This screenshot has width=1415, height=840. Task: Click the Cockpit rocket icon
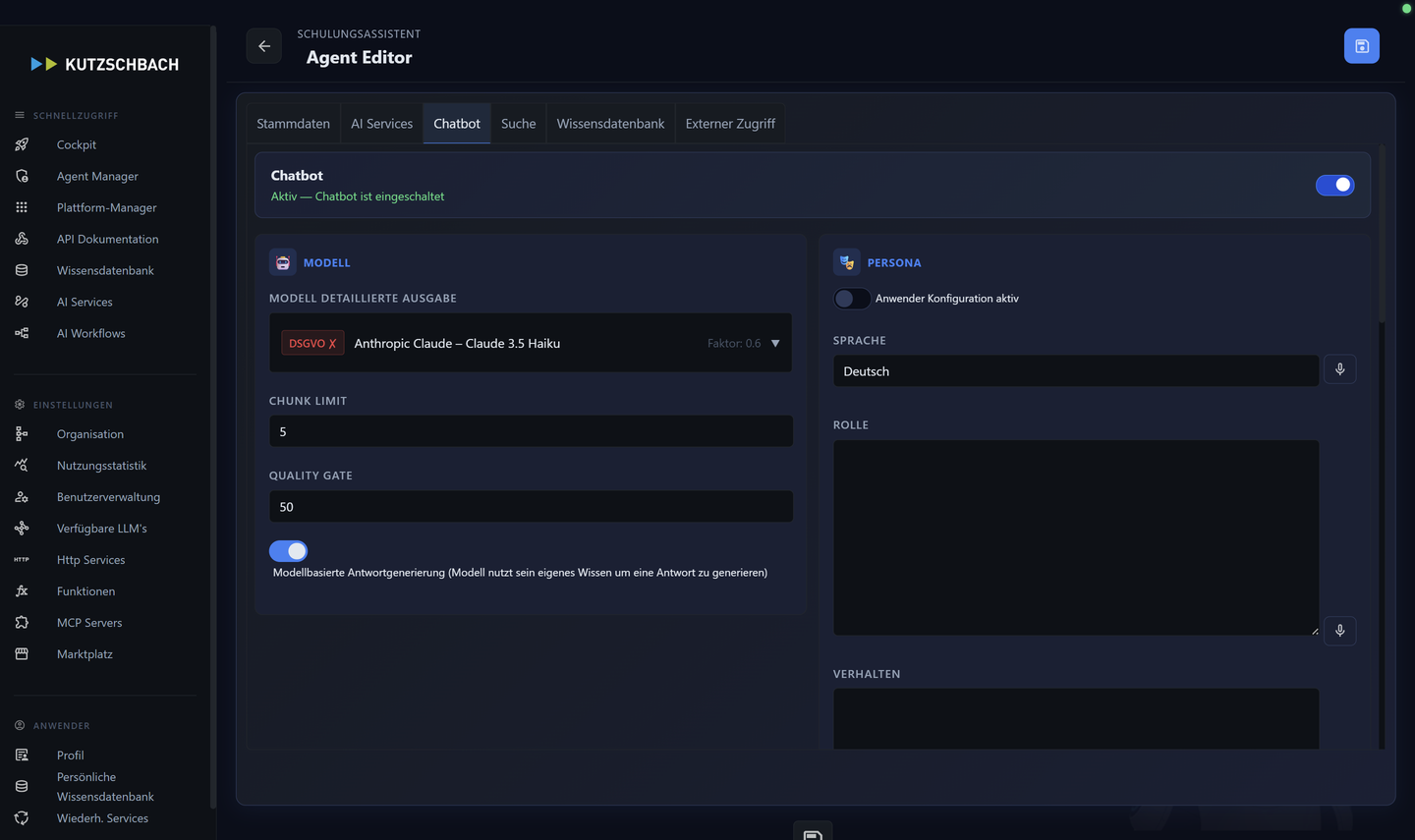pyautogui.click(x=22, y=144)
